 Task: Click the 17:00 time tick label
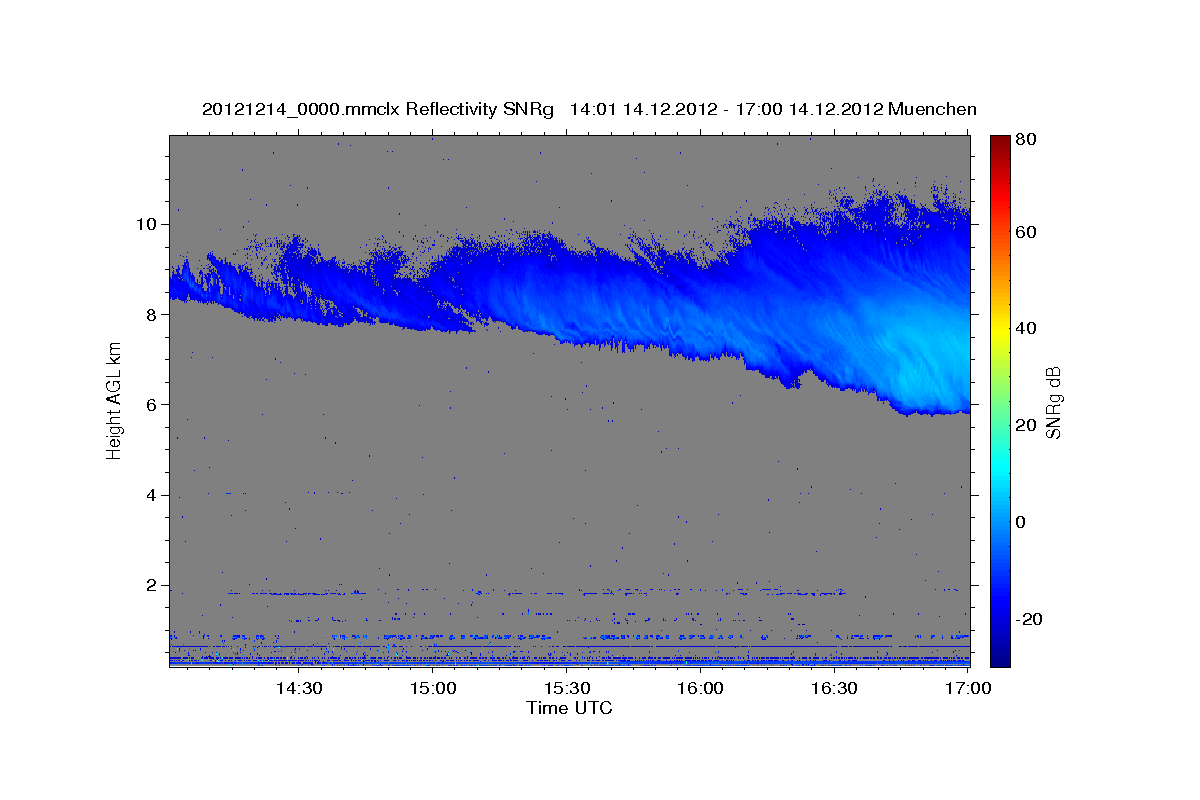tap(968, 688)
